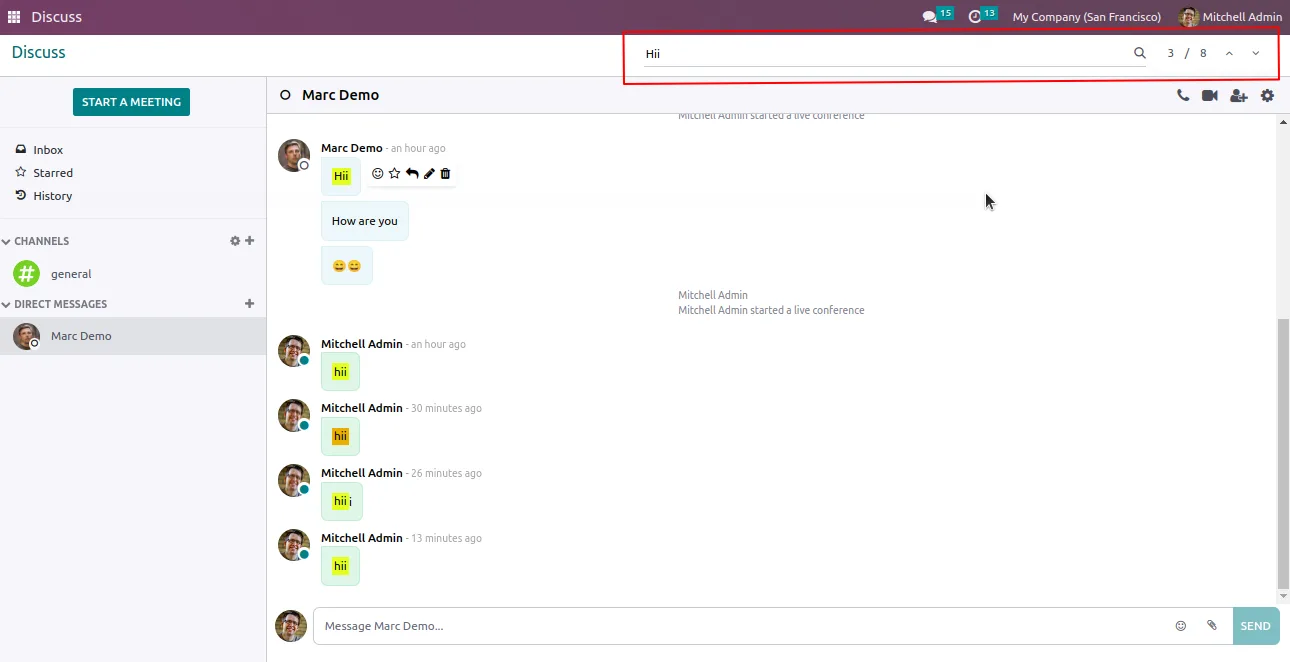Add a reaction to Marc's Hii message
1290x662 pixels.
377,173
